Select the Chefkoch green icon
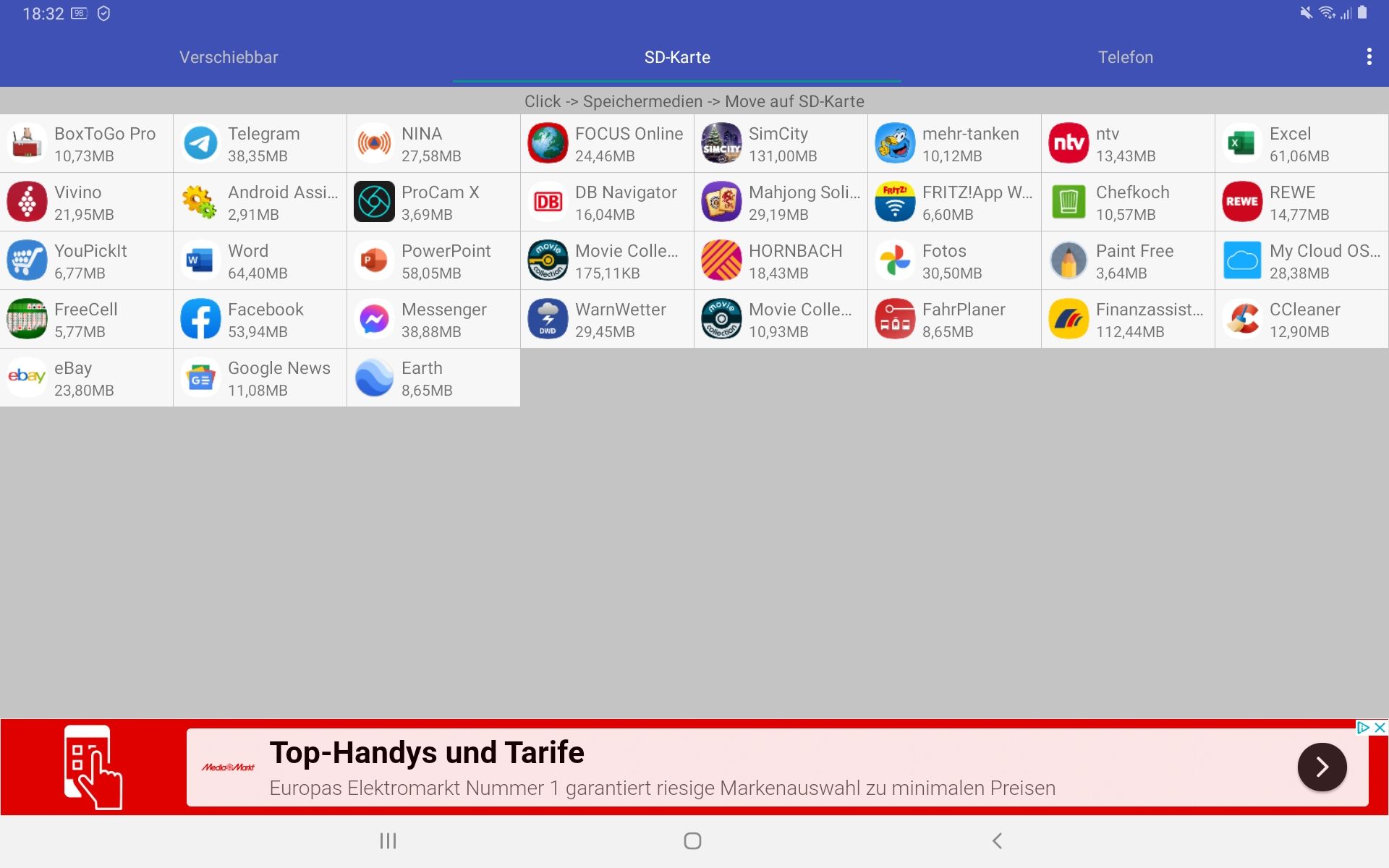The height and width of the screenshot is (868, 1389). 1069,202
